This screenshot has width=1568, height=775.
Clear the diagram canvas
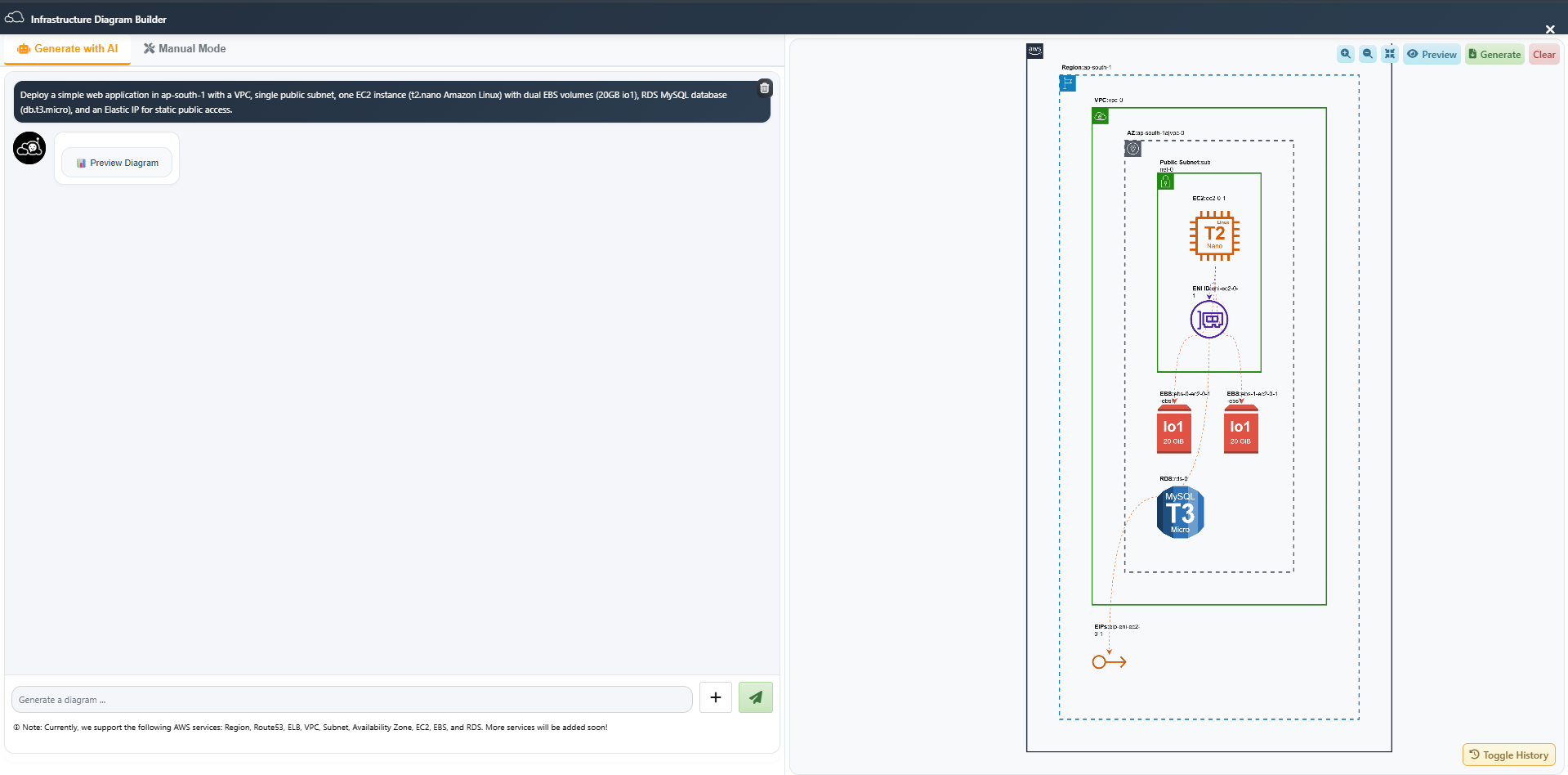coord(1543,54)
